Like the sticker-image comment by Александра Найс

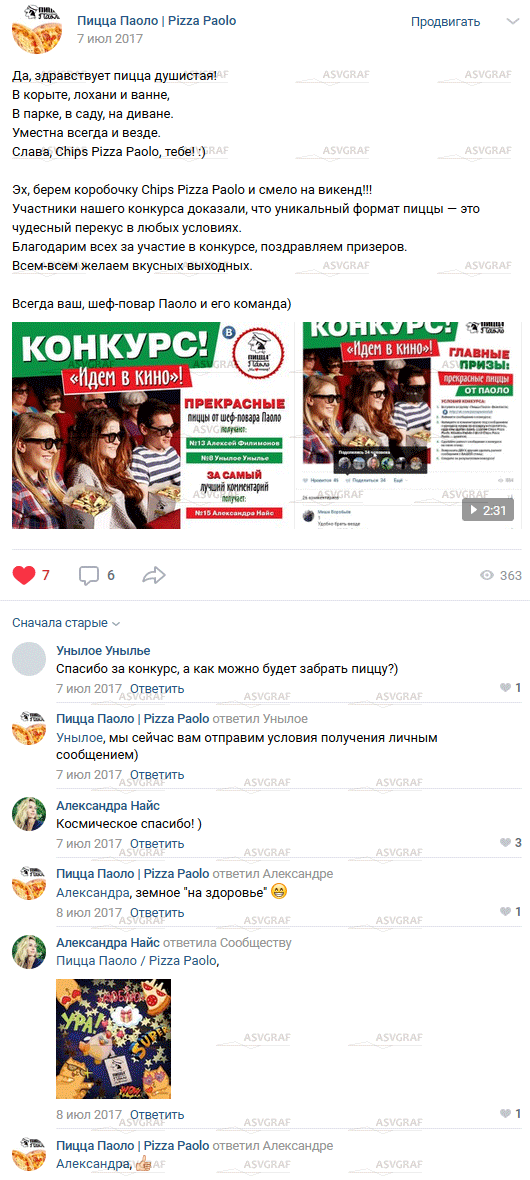(x=505, y=1114)
